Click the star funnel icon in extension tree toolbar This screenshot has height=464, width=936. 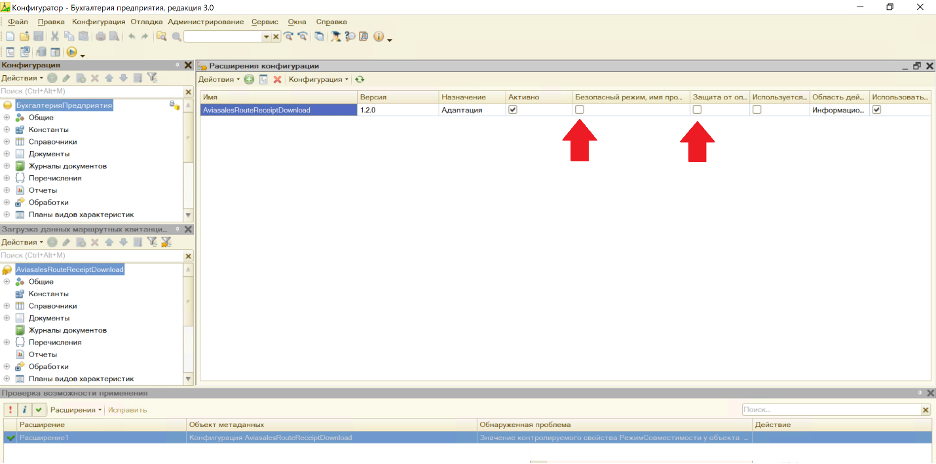click(x=166, y=242)
